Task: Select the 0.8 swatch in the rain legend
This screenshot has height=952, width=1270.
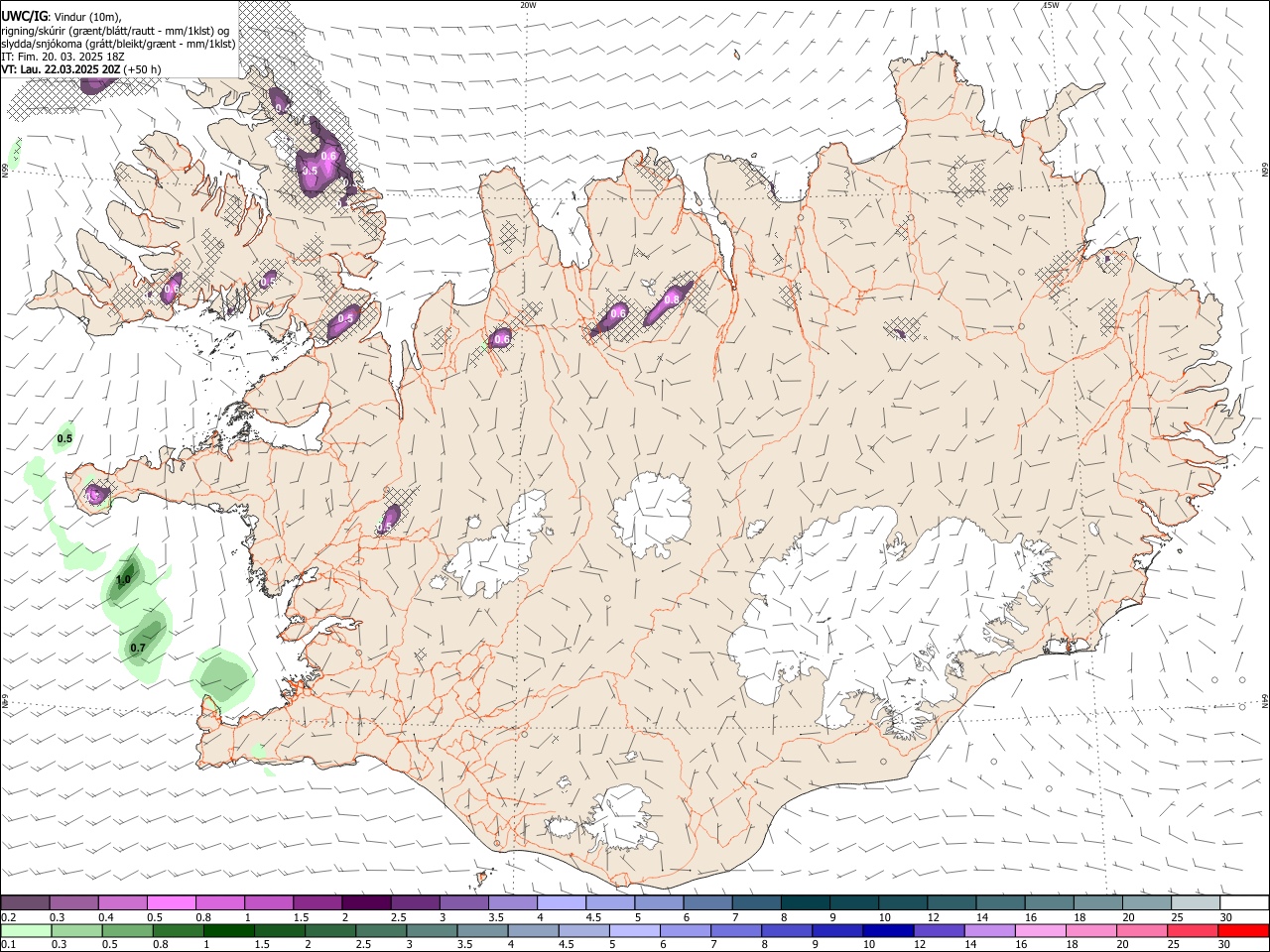Action: tap(178, 930)
